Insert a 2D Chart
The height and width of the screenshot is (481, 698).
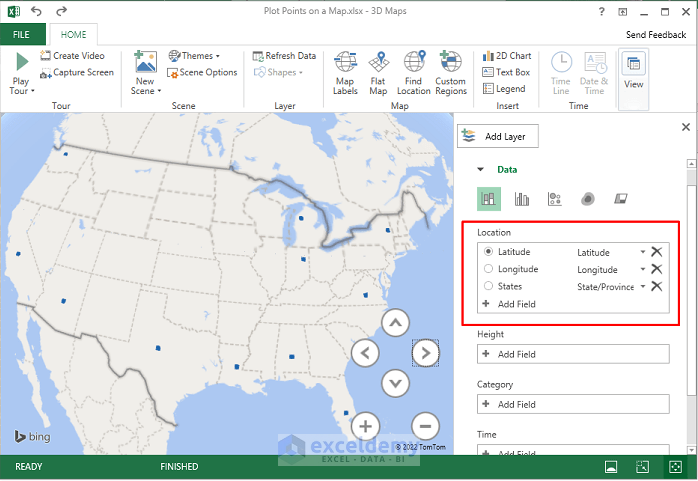point(507,56)
